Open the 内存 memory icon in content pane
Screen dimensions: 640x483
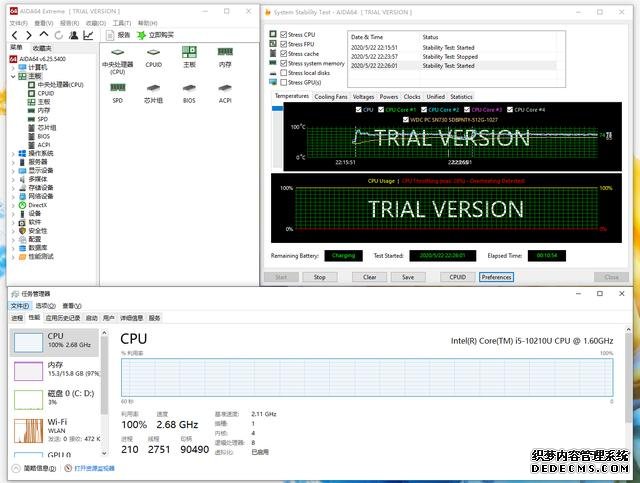pos(225,58)
